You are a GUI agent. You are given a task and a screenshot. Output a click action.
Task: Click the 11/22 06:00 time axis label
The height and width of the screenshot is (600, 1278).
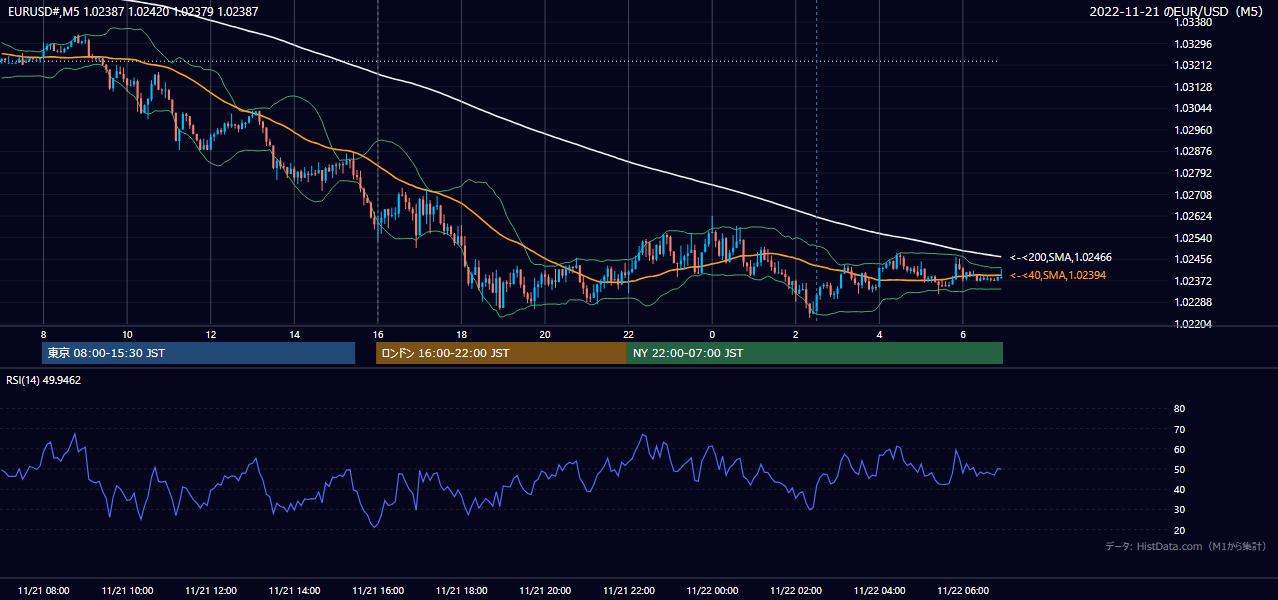[963, 591]
